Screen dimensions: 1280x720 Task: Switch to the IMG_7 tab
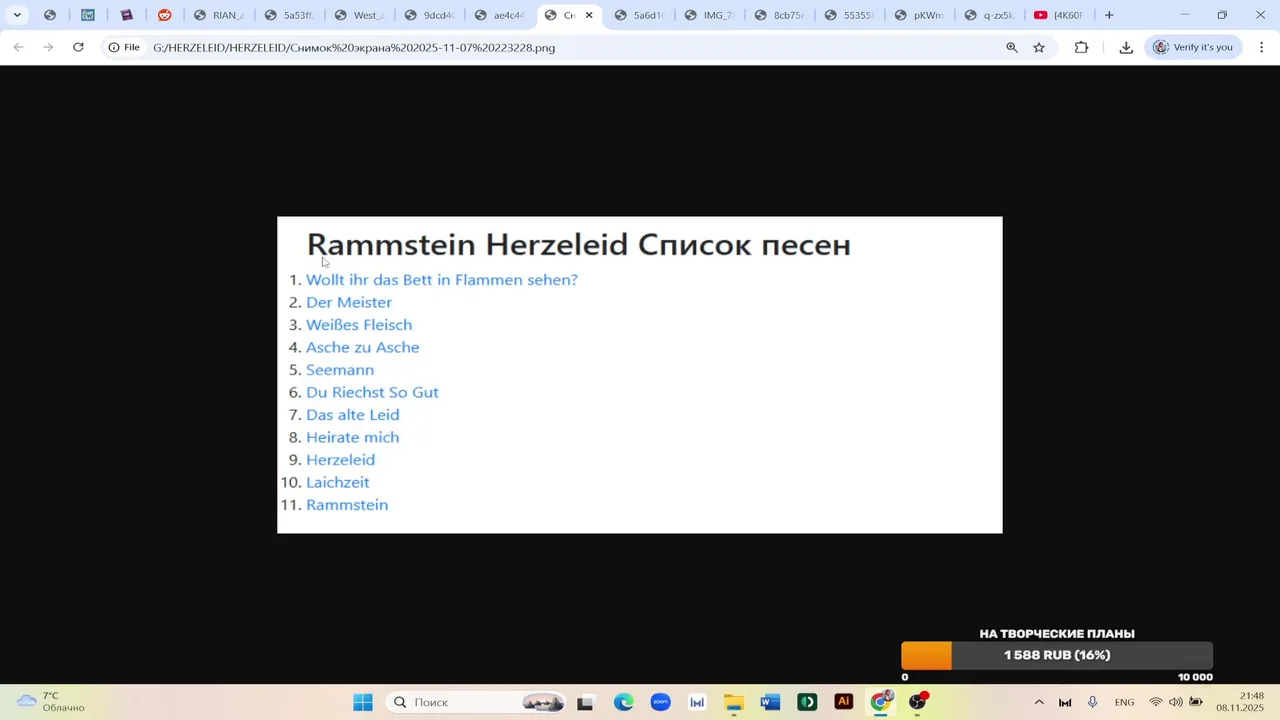pos(709,15)
